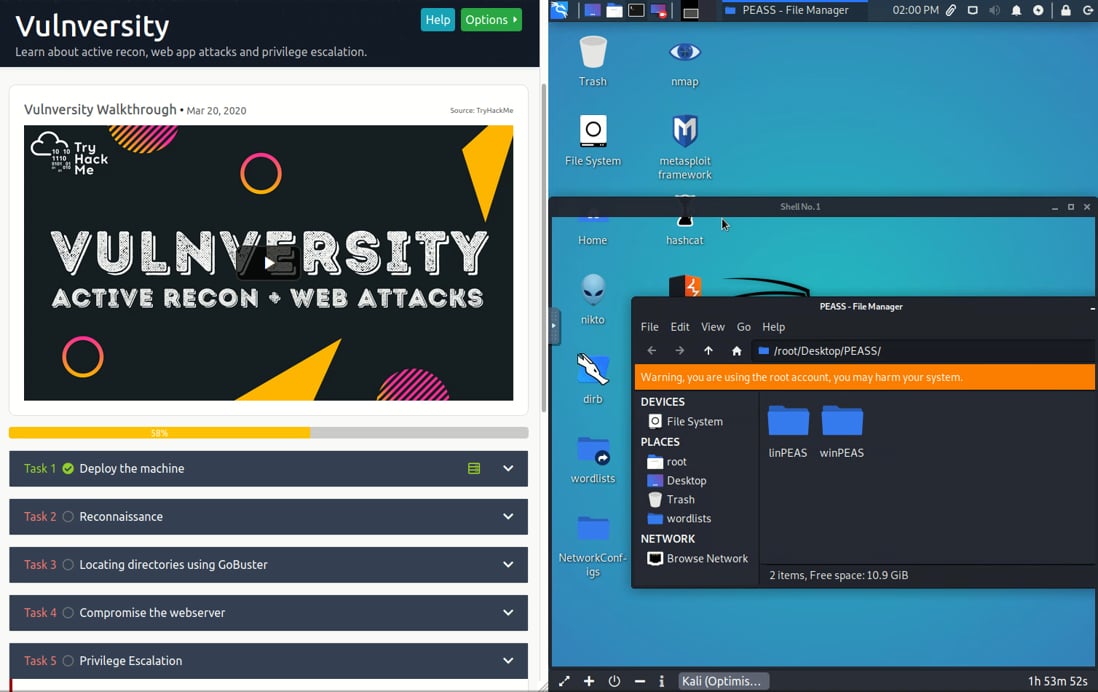
Task: Open the winPEAS folder
Action: [x=842, y=431]
